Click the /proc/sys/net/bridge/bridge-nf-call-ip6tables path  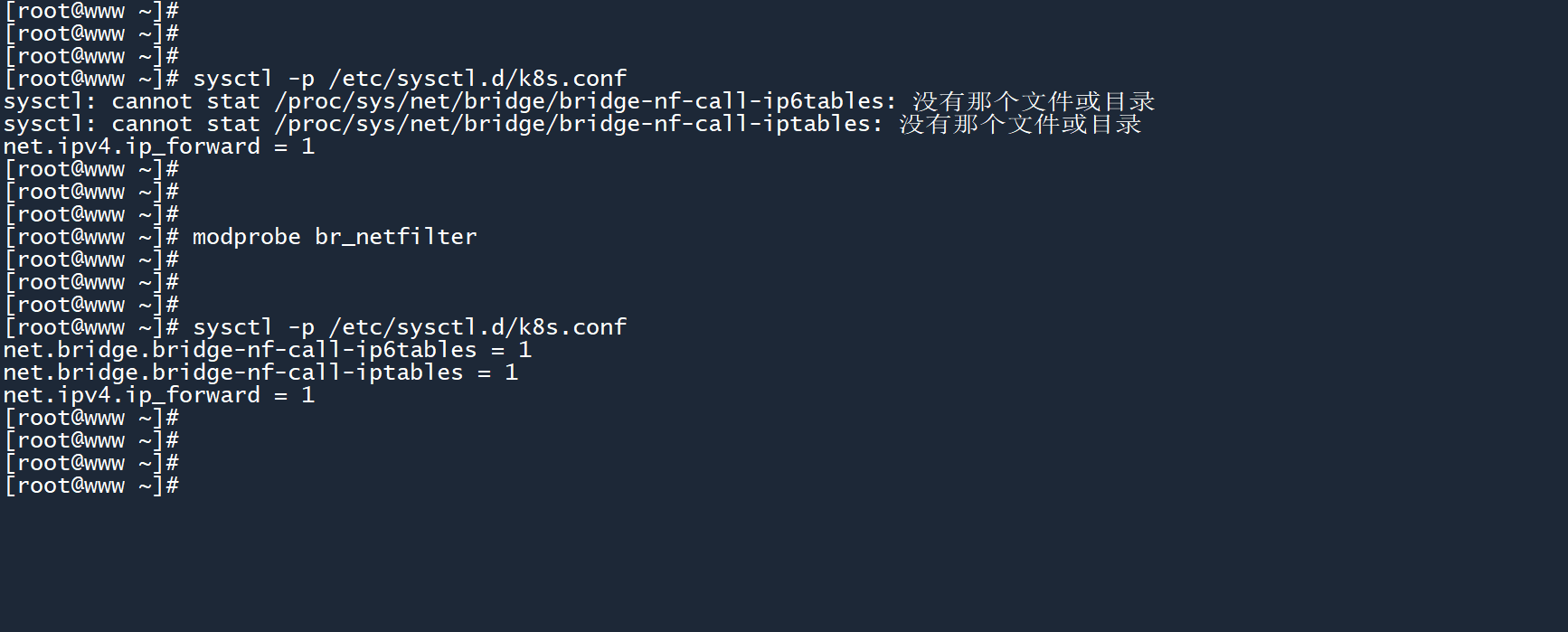(585, 101)
